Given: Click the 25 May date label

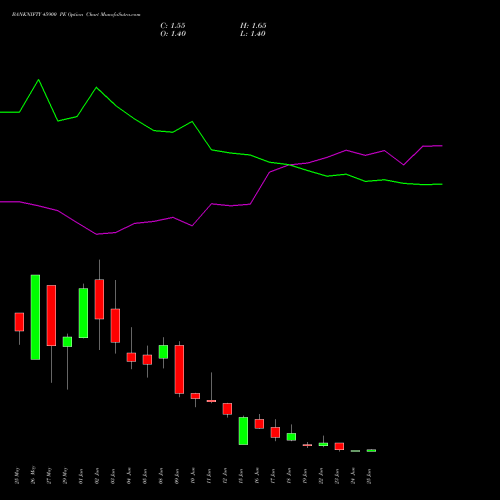Looking at the screenshot, I should 18,476.
